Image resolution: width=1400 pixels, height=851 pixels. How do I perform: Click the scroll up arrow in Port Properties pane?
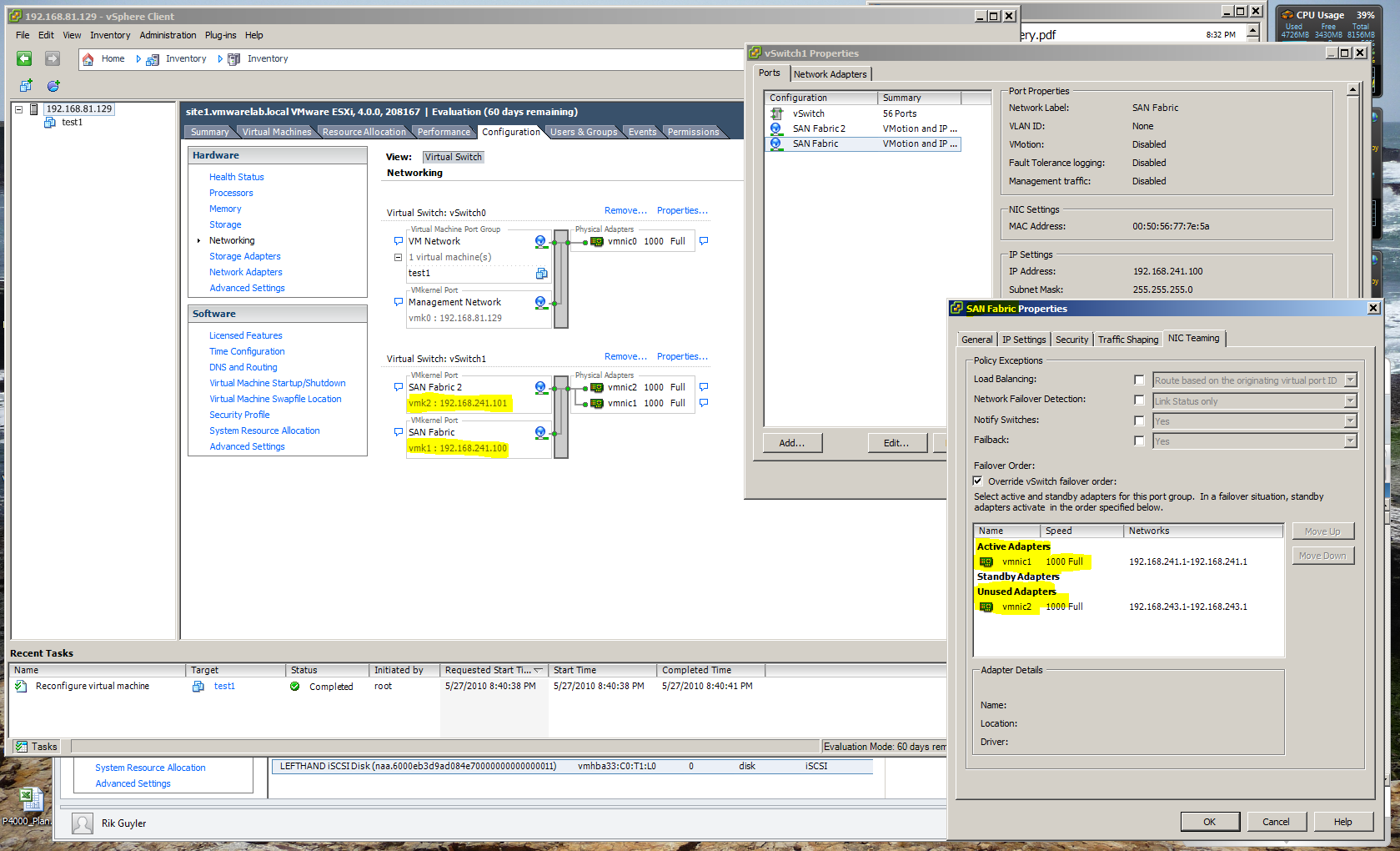[x=1352, y=90]
